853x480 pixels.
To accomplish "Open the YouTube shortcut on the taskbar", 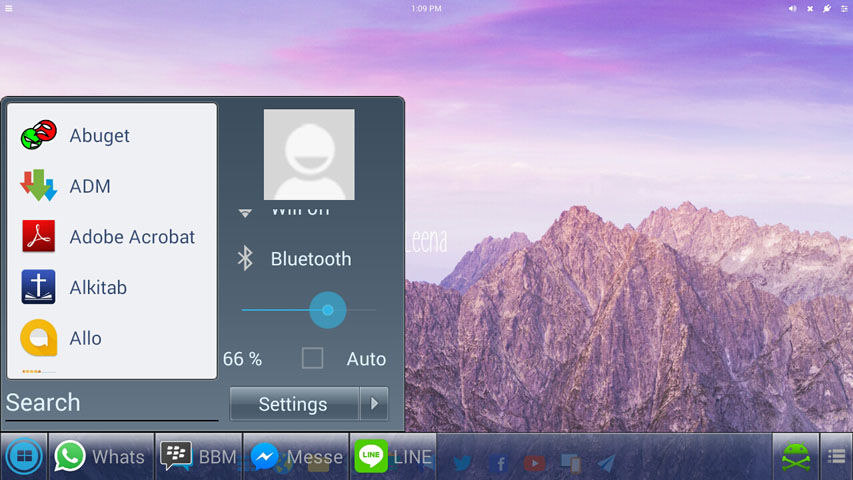I will tap(534, 463).
